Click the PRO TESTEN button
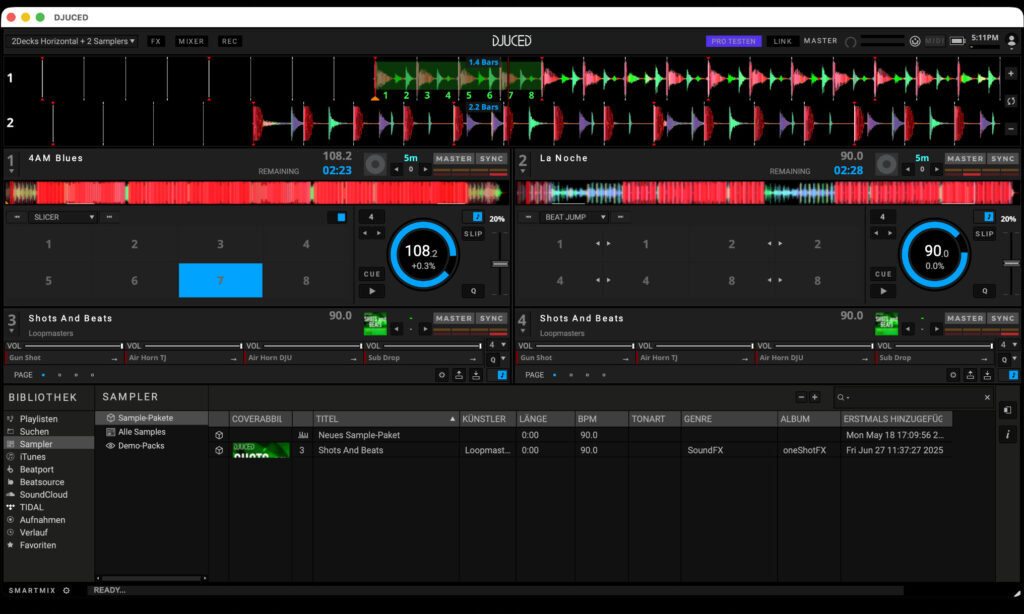 tap(733, 41)
